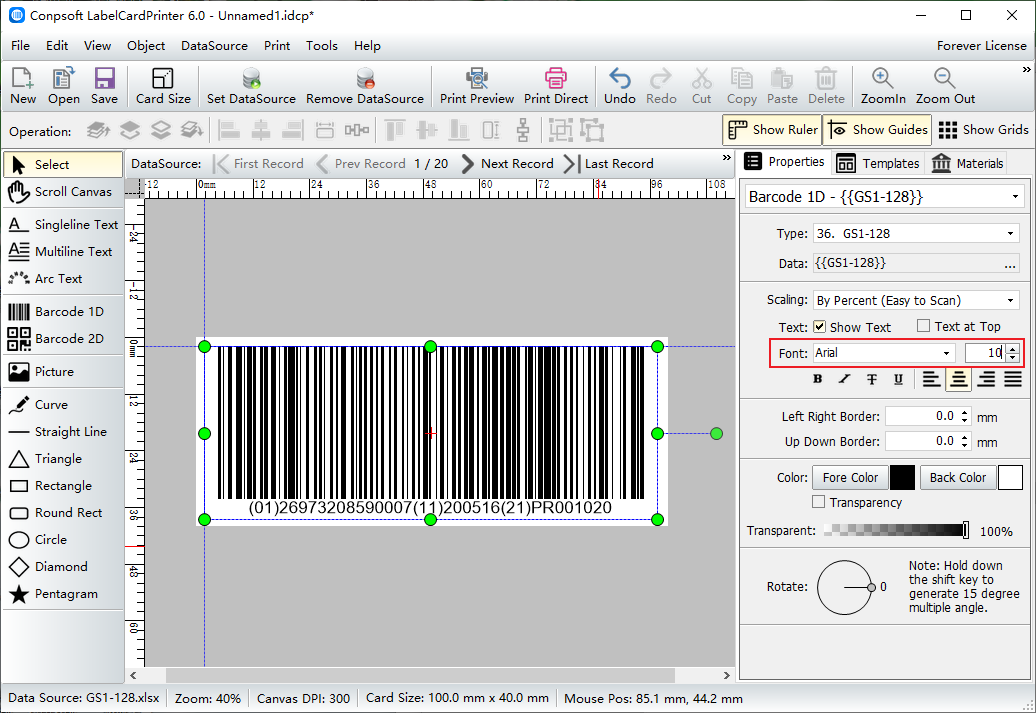Toggle underline barcode text
This screenshot has width=1036, height=713.
[x=898, y=379]
